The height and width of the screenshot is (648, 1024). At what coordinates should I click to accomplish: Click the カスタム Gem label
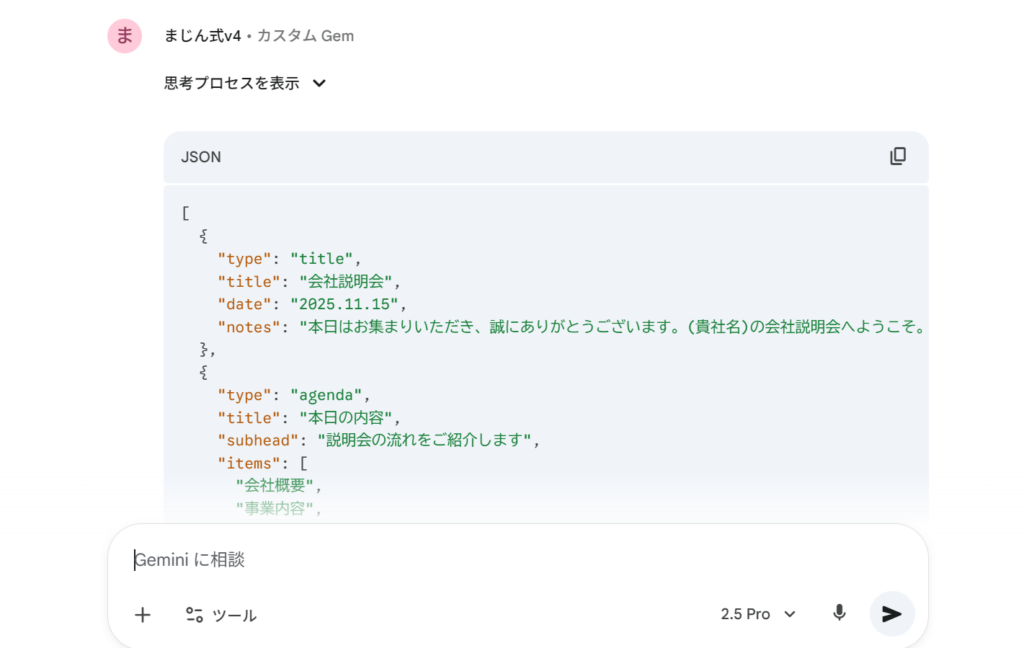click(x=305, y=36)
